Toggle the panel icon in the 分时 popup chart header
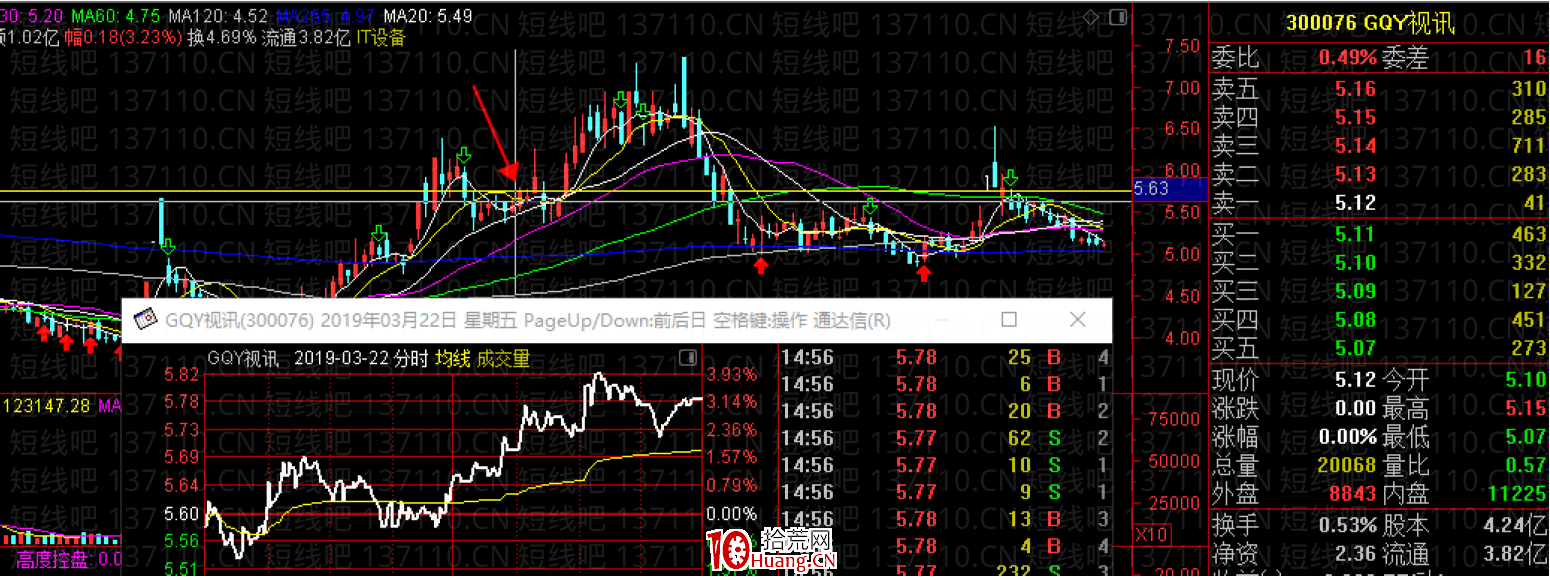 coord(687,358)
